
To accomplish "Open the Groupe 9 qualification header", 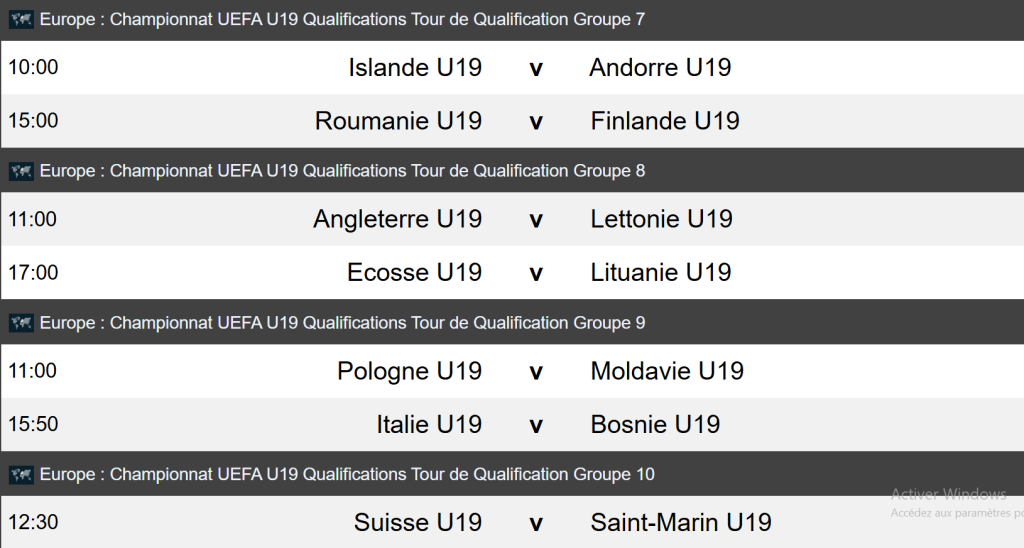I will click(342, 323).
